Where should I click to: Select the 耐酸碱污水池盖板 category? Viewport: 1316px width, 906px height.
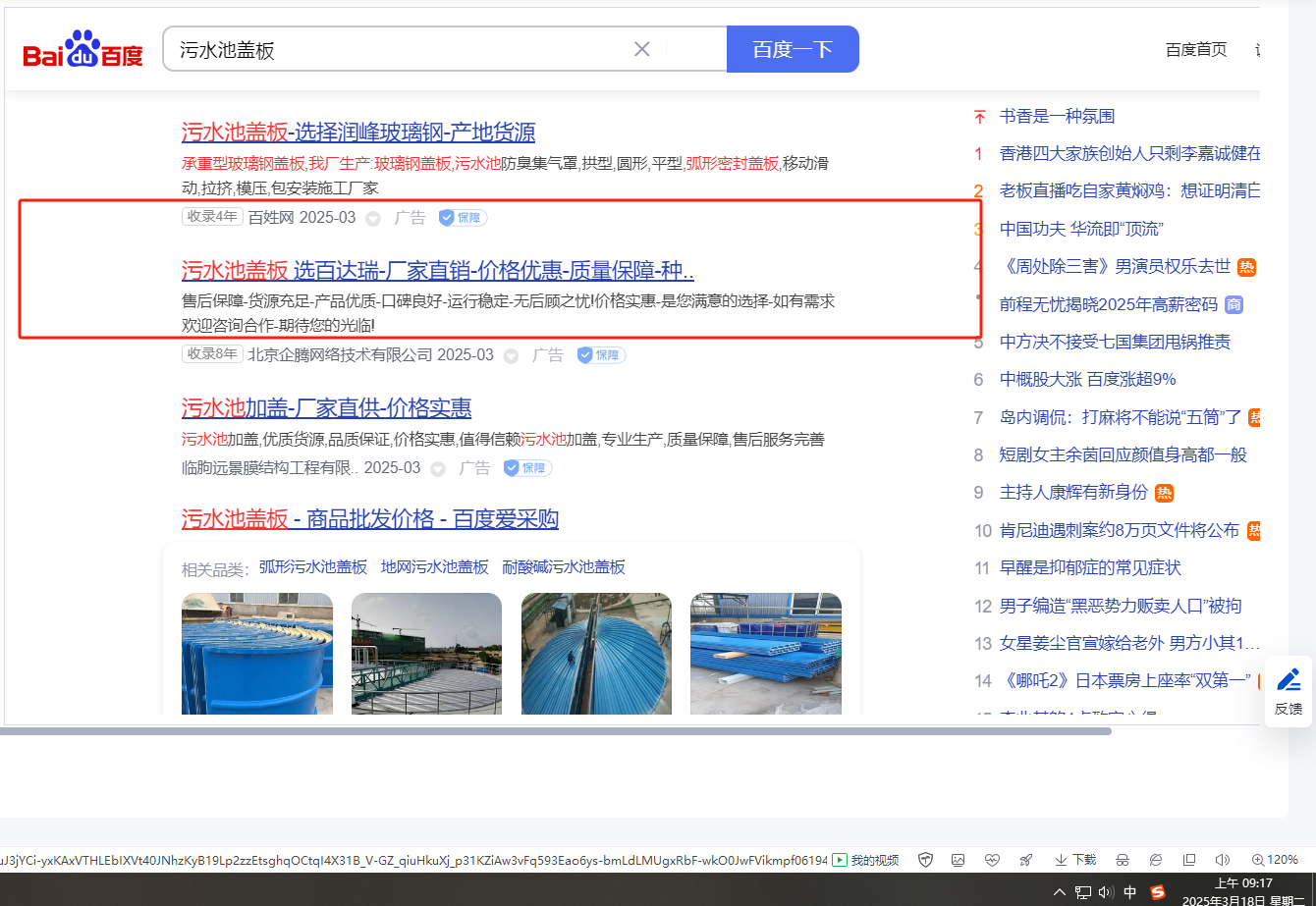click(x=564, y=566)
